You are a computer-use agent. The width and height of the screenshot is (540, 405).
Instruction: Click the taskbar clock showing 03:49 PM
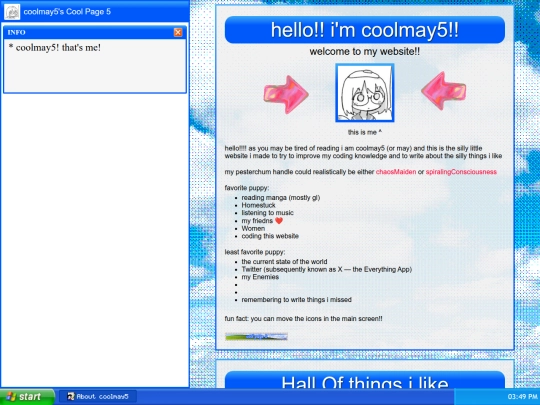pos(522,397)
